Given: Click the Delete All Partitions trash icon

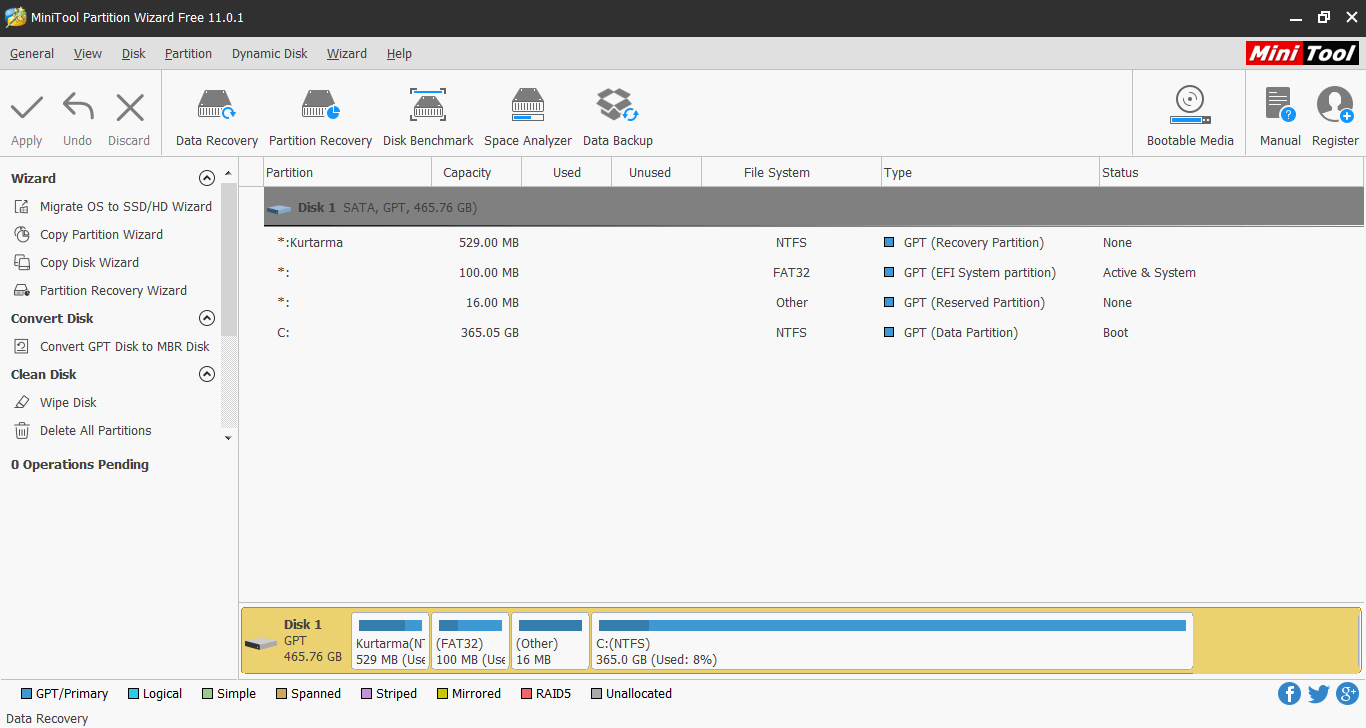Looking at the screenshot, I should 21,431.
